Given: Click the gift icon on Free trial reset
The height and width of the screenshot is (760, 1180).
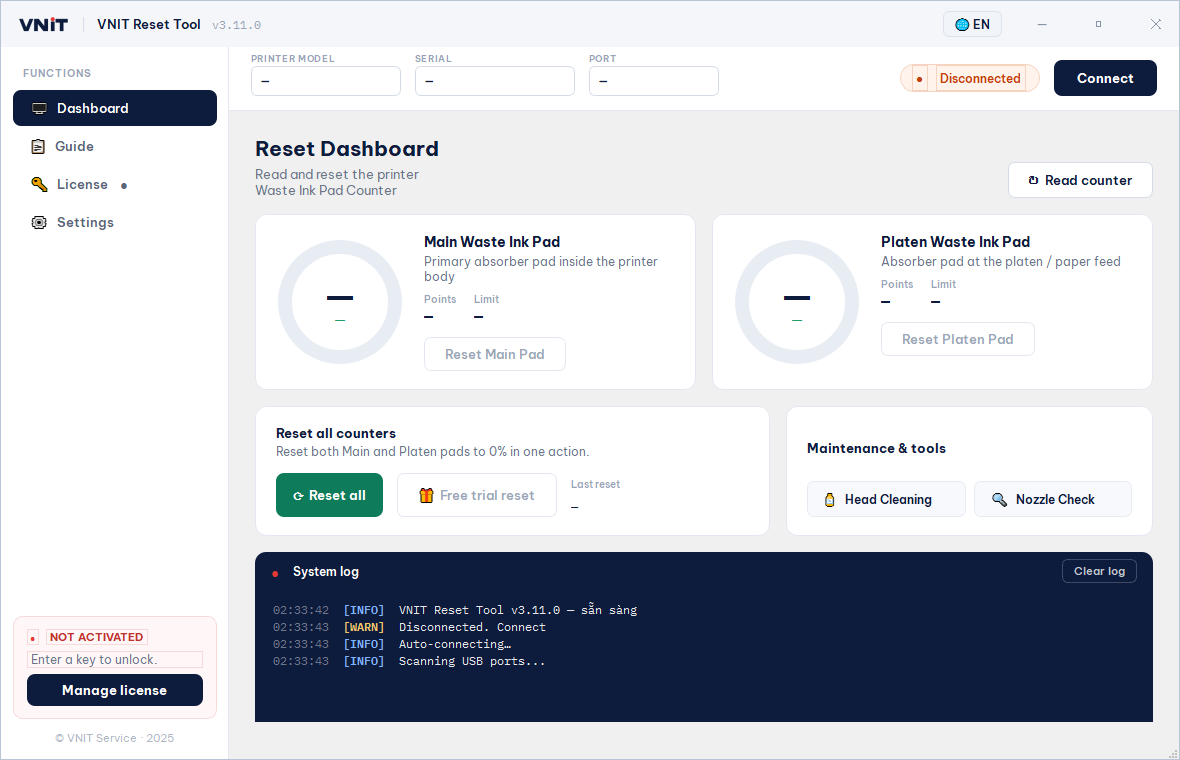Looking at the screenshot, I should (x=426, y=495).
